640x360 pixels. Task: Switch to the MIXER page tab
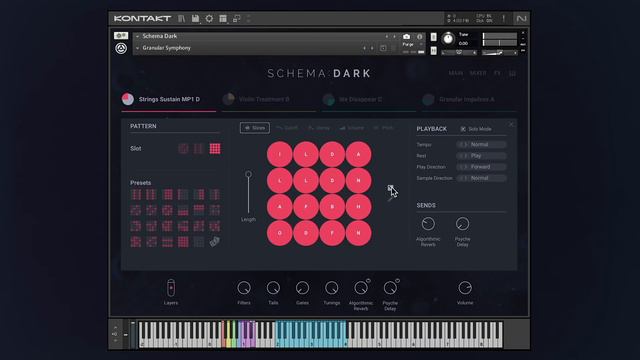(x=478, y=73)
